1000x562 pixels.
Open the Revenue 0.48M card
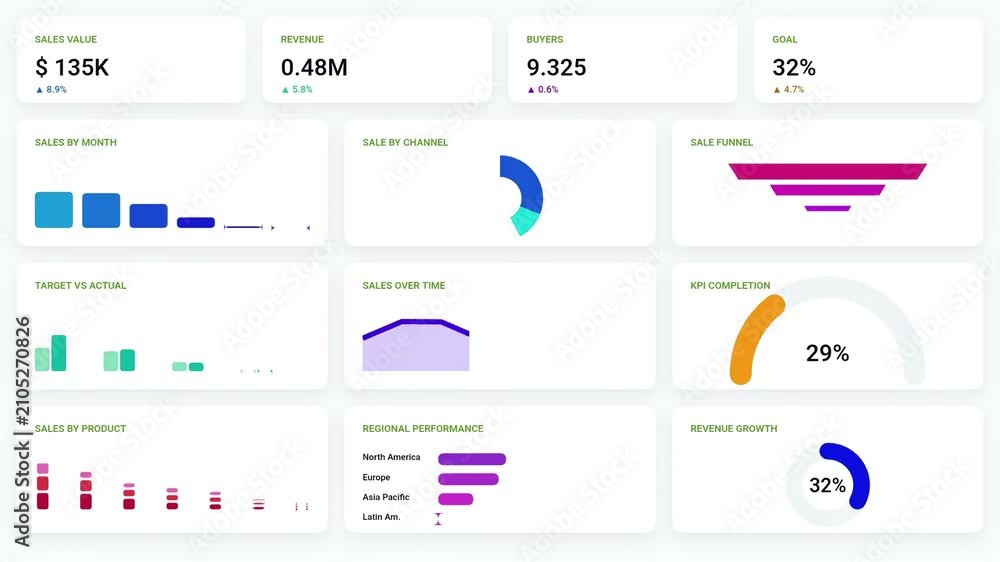click(377, 60)
